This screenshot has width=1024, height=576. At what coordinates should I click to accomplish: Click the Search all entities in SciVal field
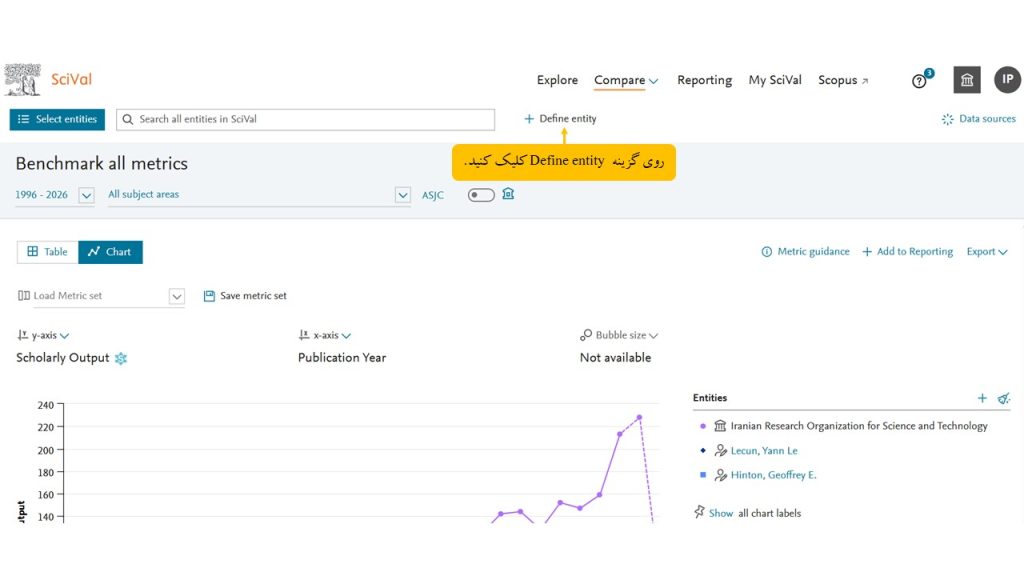[x=305, y=120]
